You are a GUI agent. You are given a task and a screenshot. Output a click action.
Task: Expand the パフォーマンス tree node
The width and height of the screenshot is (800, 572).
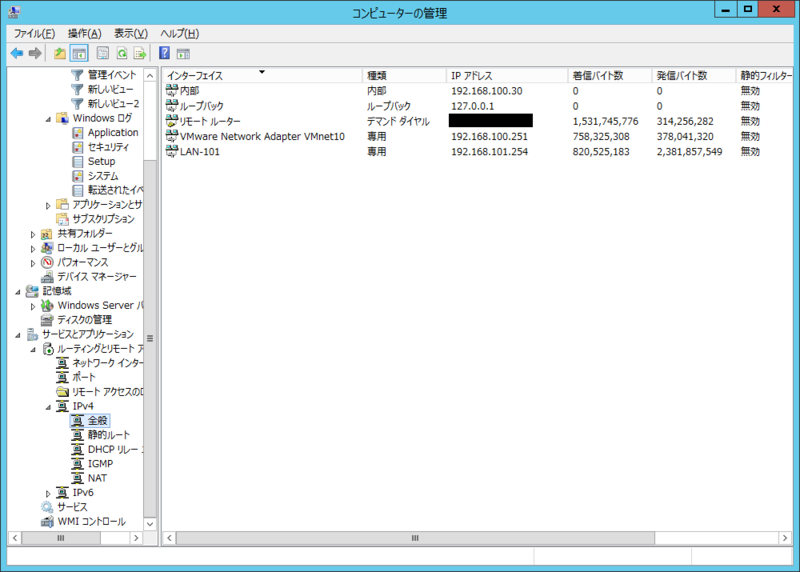33,263
